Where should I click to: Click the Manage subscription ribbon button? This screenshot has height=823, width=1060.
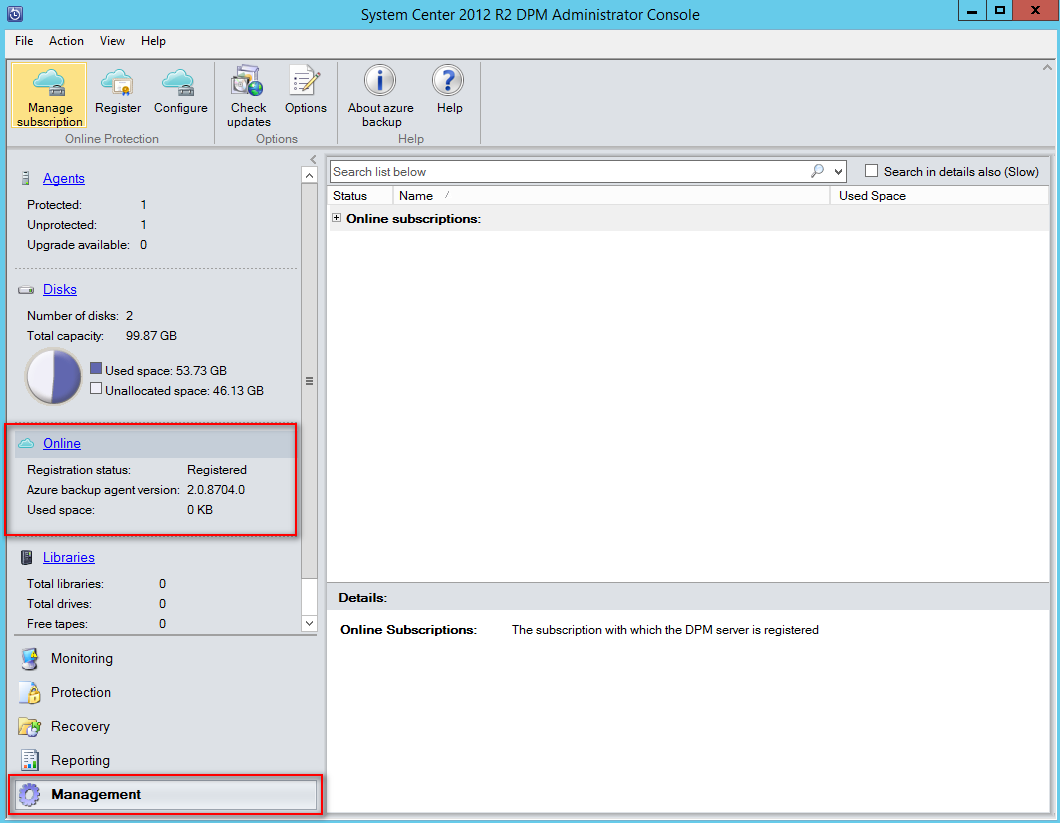tap(49, 95)
